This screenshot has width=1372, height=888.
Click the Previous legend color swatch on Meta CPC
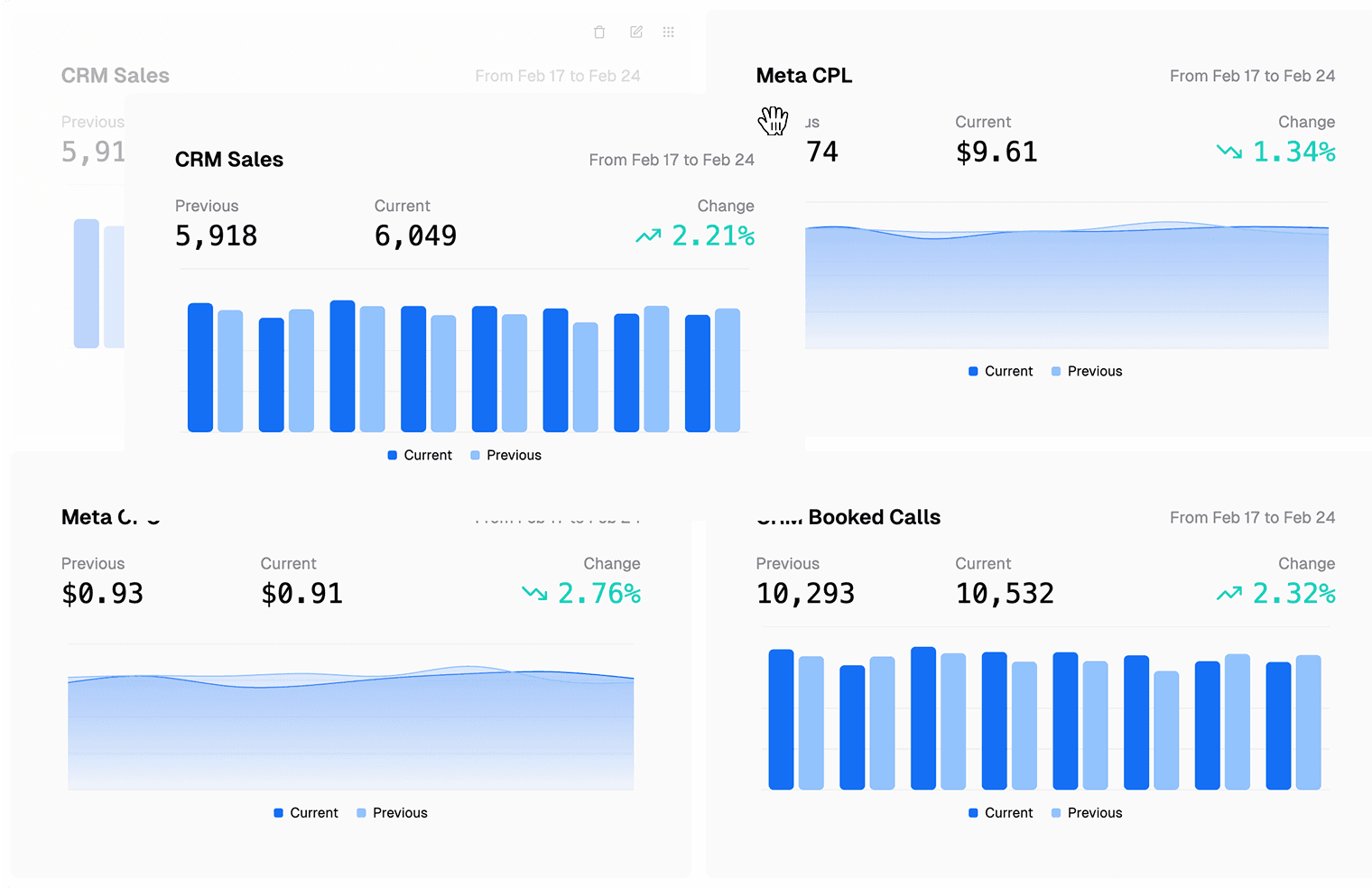[360, 812]
